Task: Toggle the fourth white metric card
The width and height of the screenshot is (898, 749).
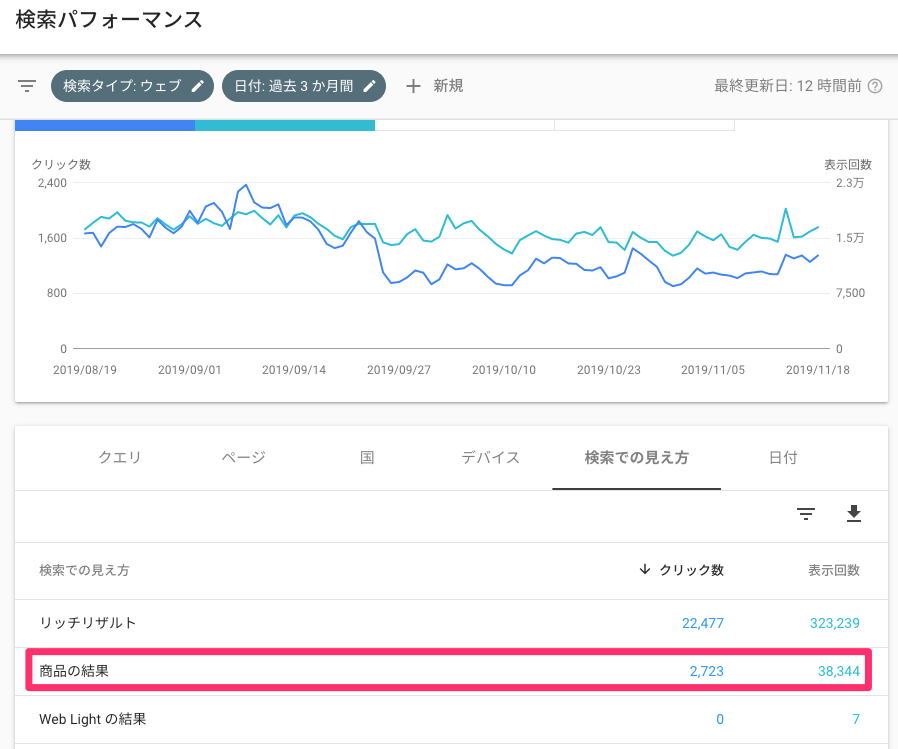Action: [644, 125]
